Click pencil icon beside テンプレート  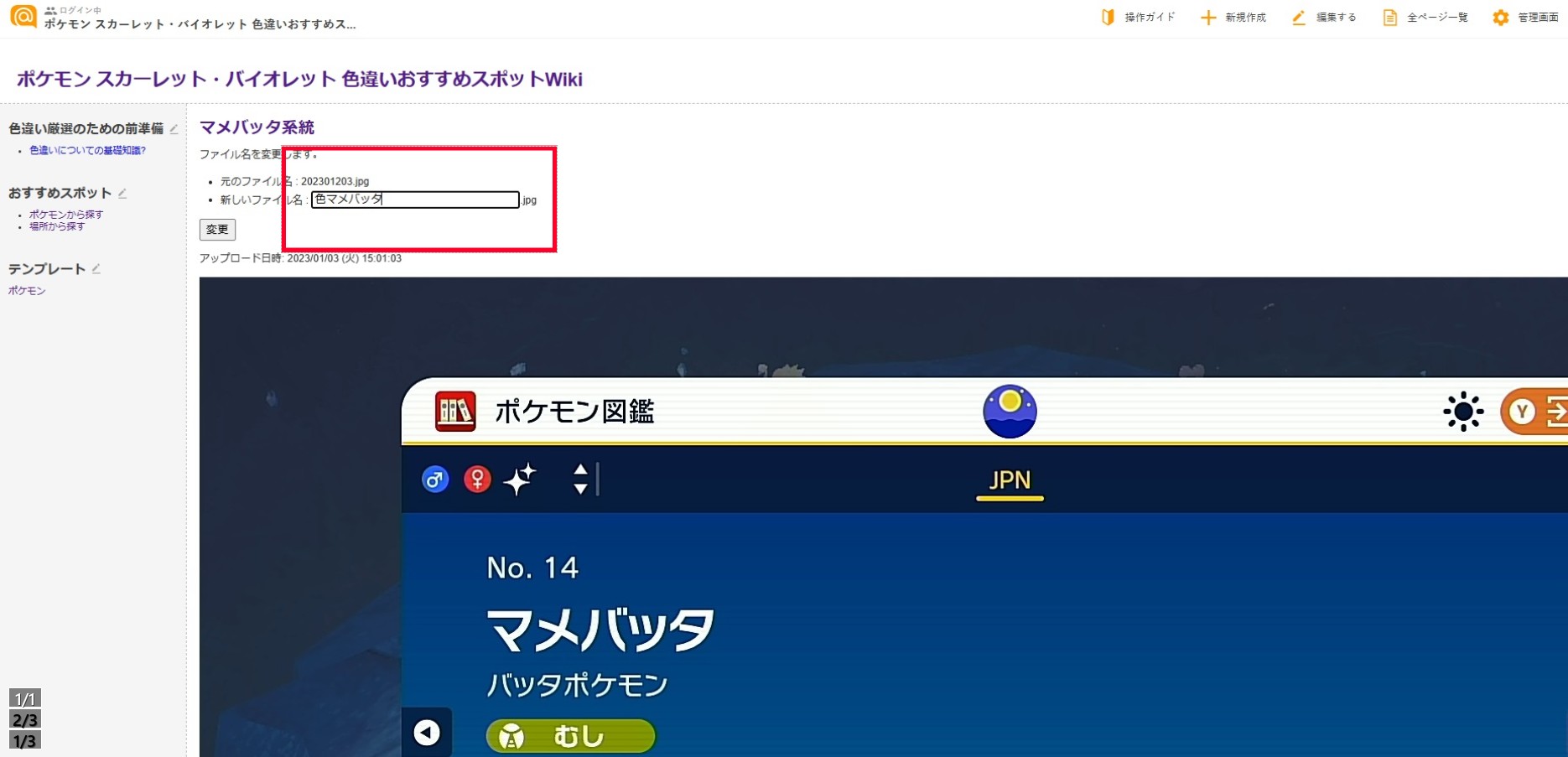[x=96, y=269]
